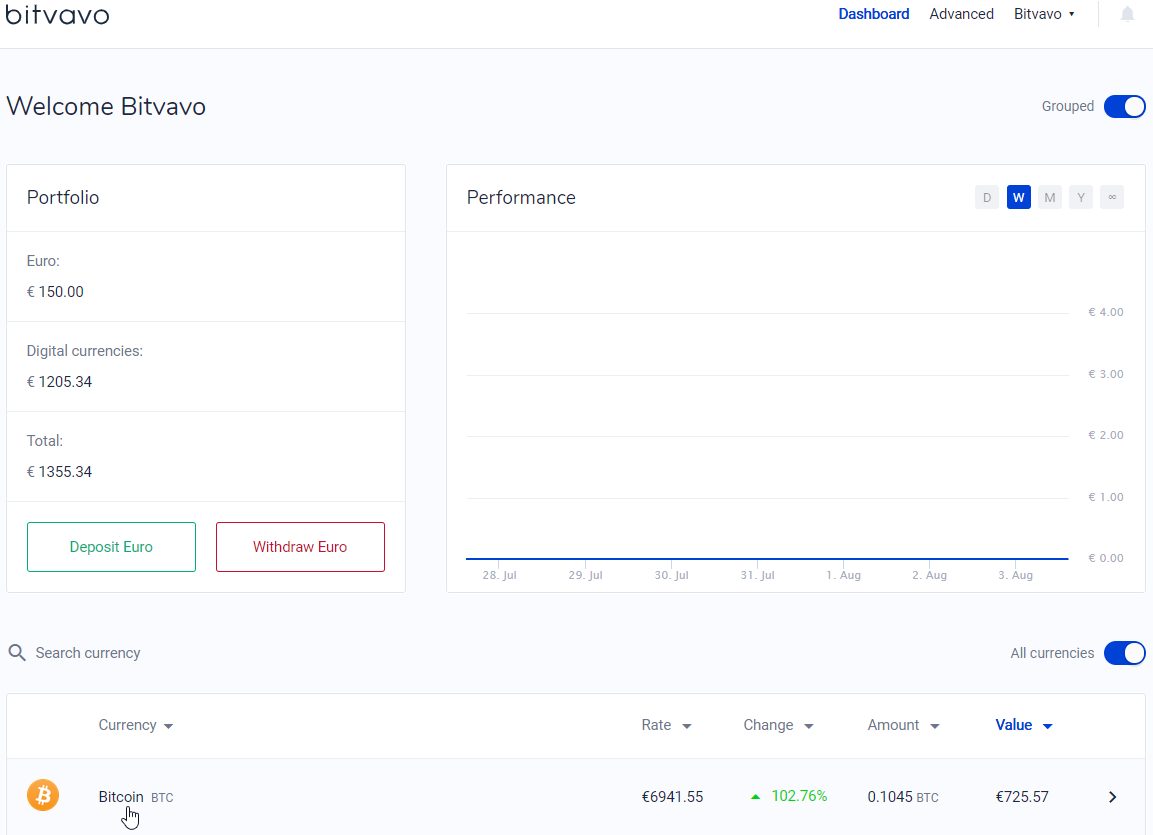
Task: Click the € 1205.34 digital currencies value
Action: (60, 381)
